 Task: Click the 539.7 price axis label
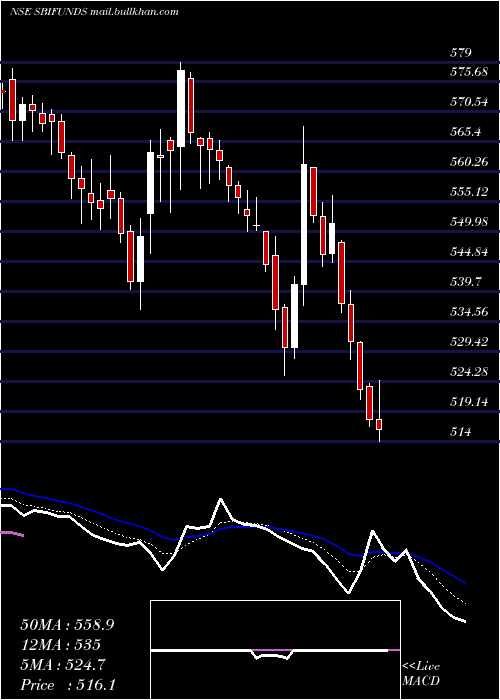pyautogui.click(x=465, y=282)
